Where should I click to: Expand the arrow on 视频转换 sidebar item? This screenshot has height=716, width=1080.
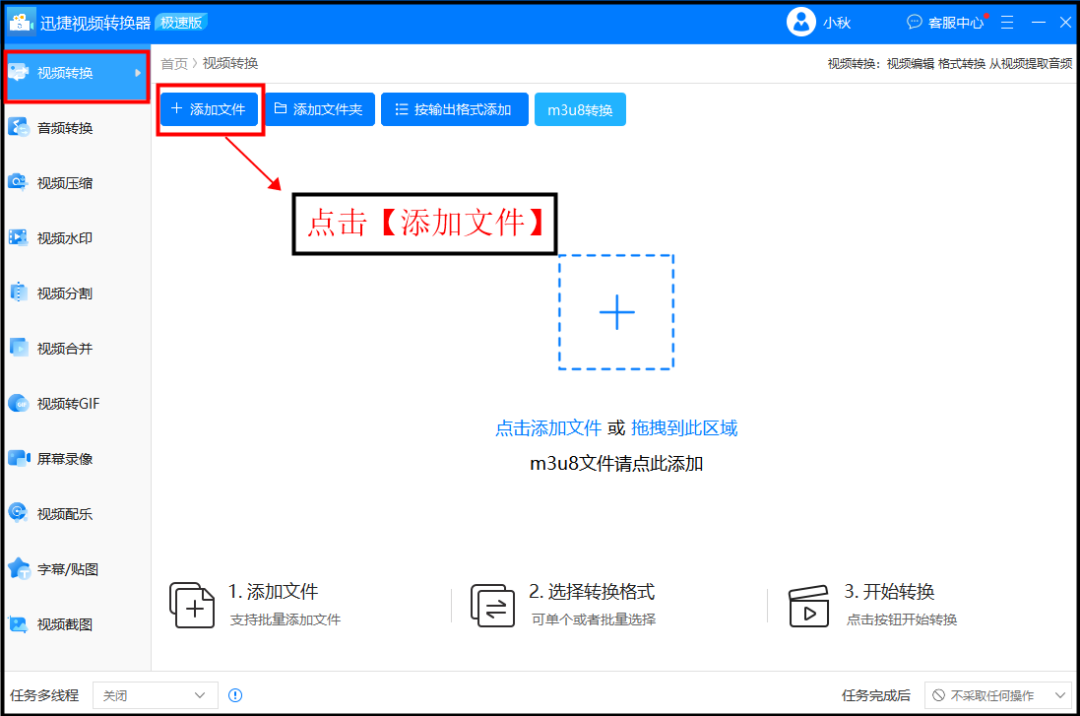[x=138, y=73]
